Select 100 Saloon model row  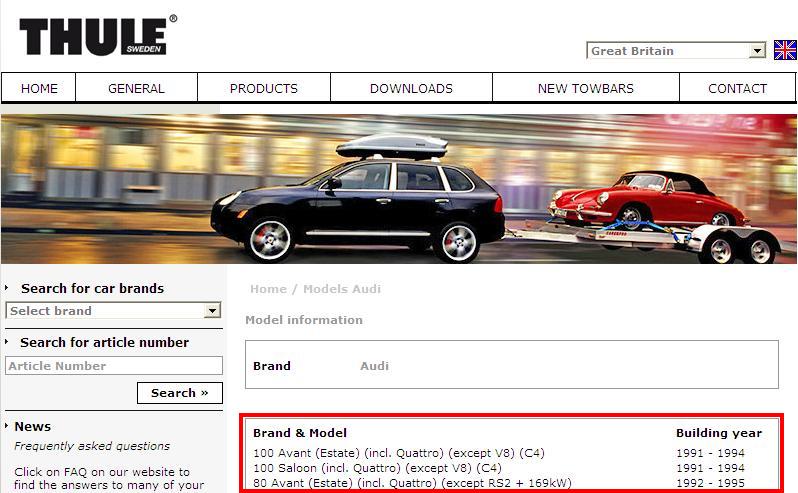377,468
